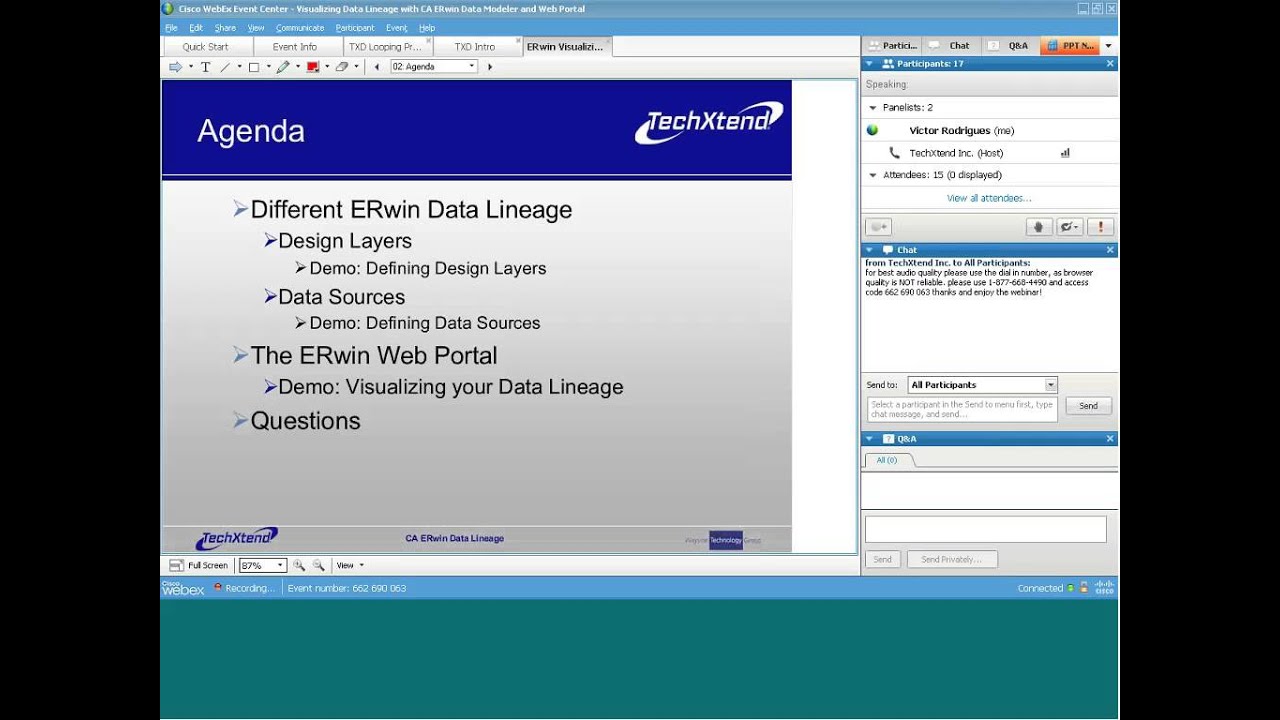The height and width of the screenshot is (720, 1280).
Task: Click the exclamation feedback icon
Action: point(1101,227)
